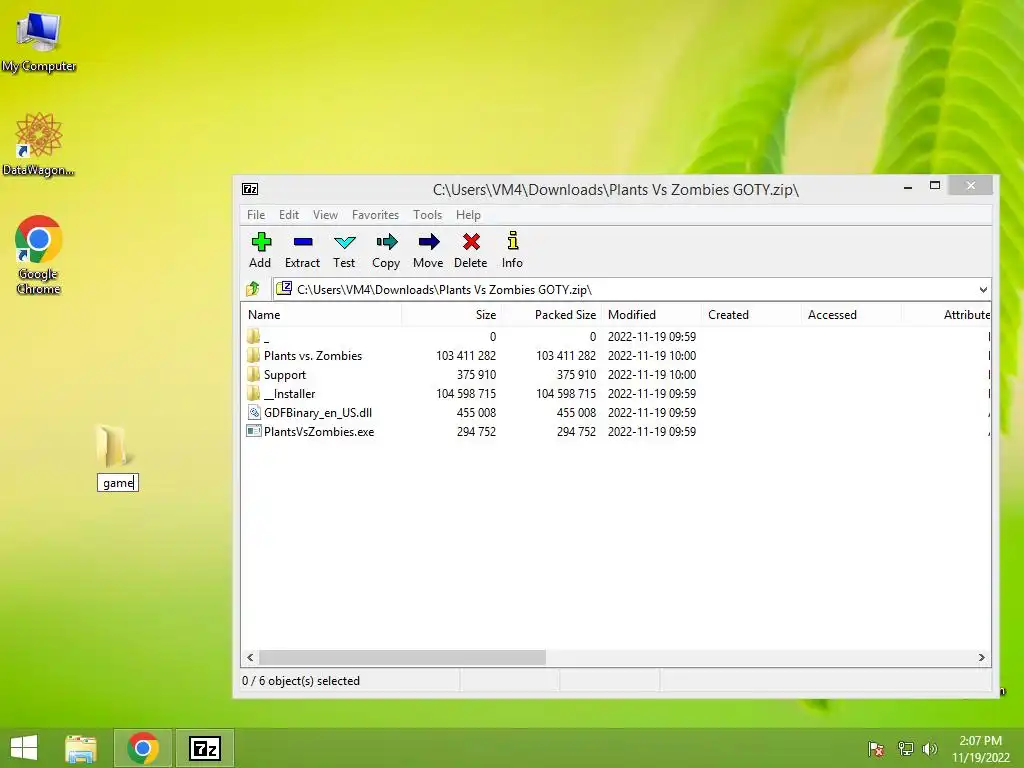Click the size 103 411 282 cell
Image resolution: width=1024 pixels, height=768 pixels.
point(466,356)
